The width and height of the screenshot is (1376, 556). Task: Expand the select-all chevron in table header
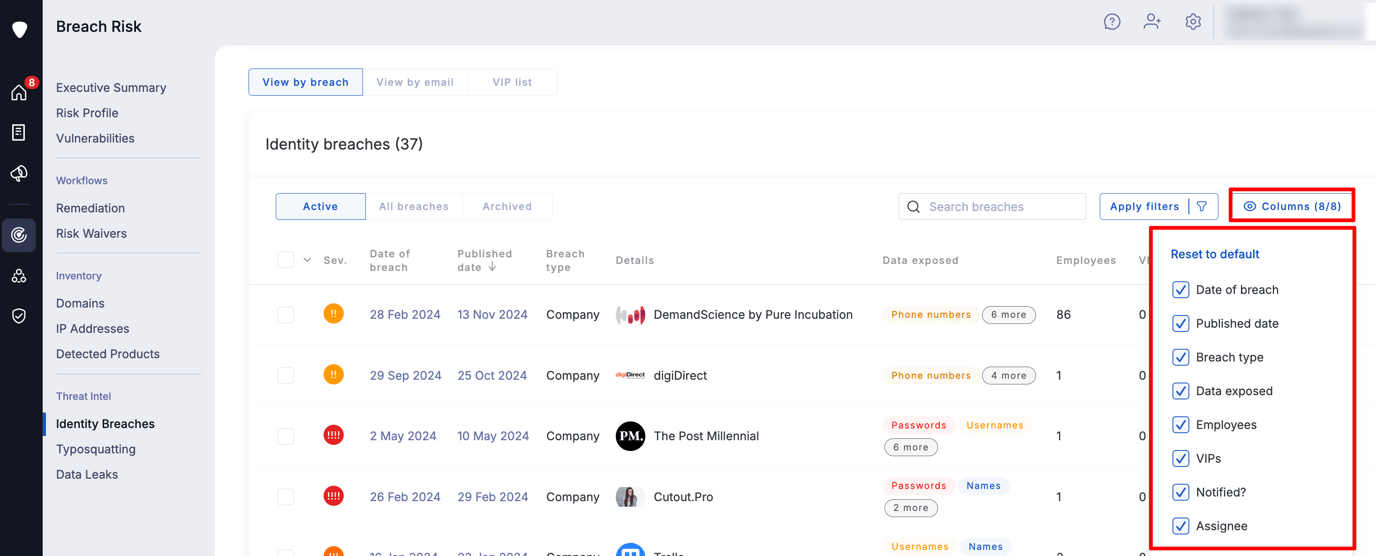tap(307, 260)
